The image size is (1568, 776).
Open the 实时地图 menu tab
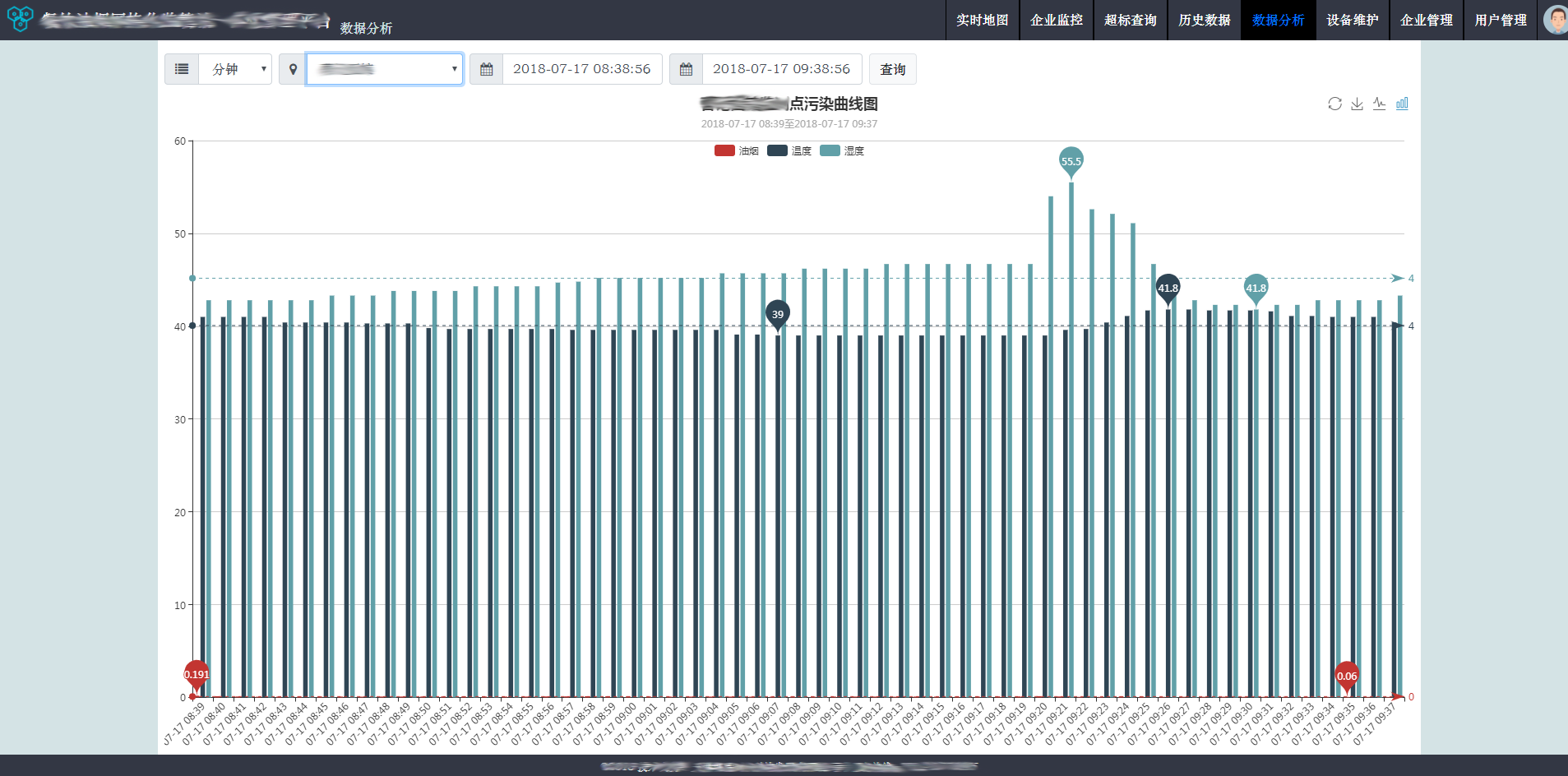[x=982, y=20]
